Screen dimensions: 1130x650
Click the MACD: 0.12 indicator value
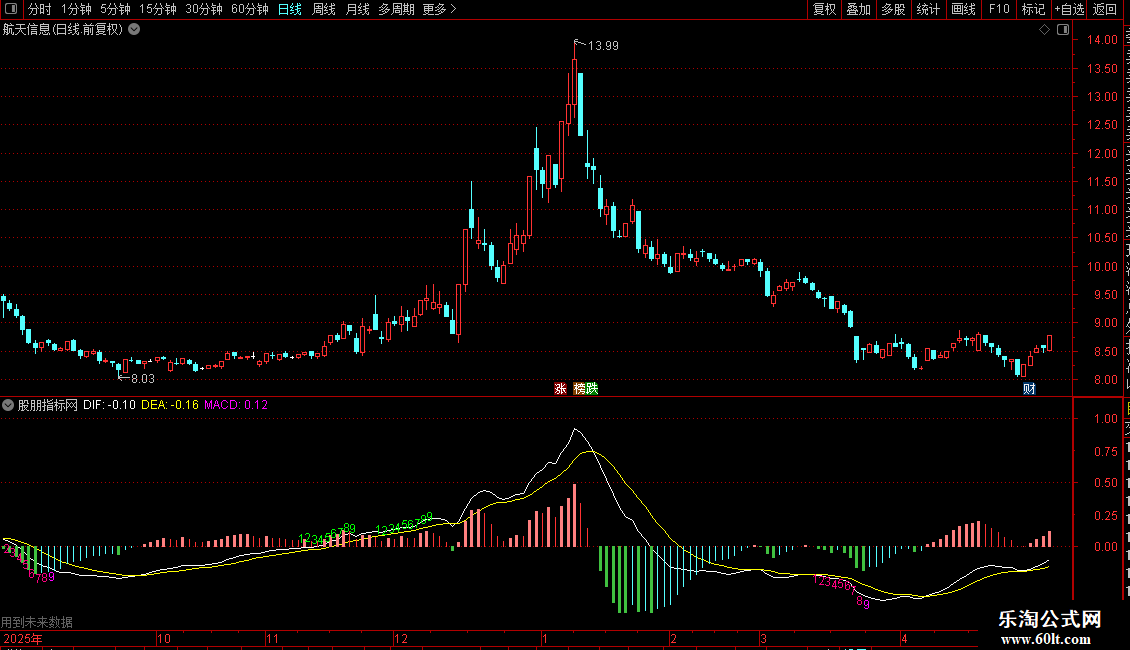(x=236, y=405)
